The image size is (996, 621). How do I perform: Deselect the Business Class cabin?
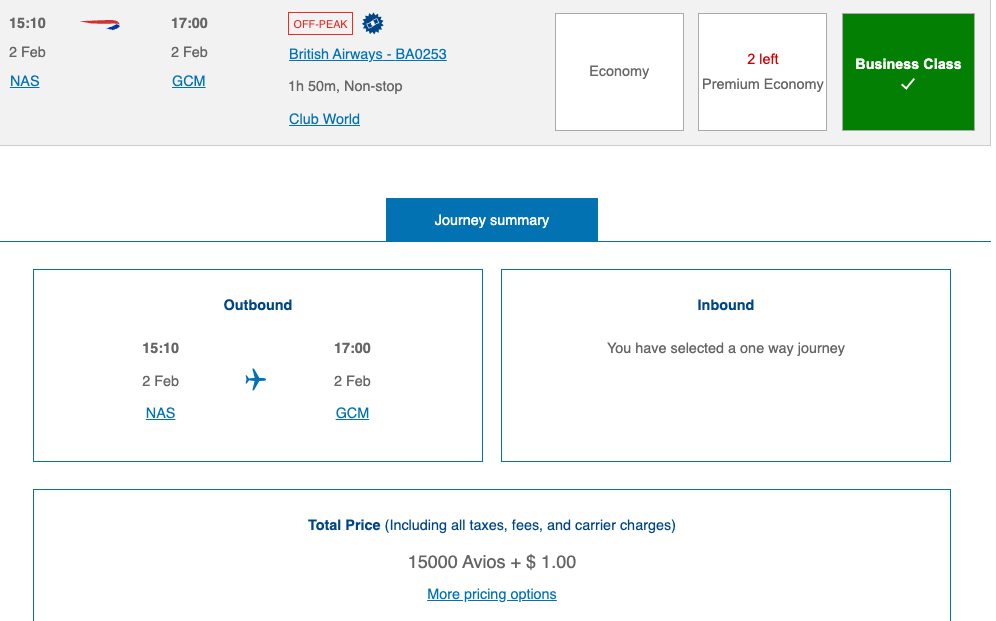coord(907,71)
